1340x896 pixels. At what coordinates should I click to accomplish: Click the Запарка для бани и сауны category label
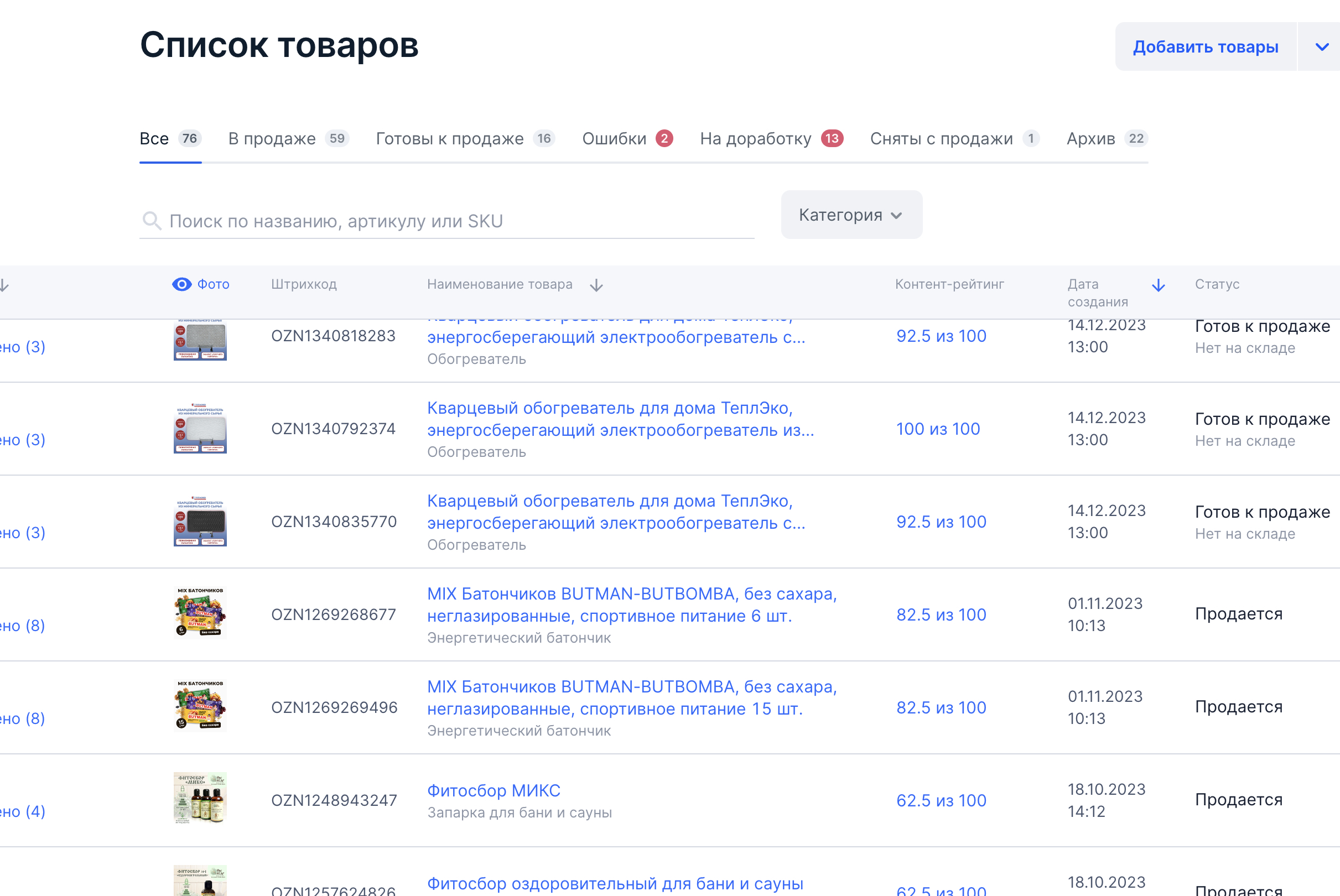coord(520,812)
